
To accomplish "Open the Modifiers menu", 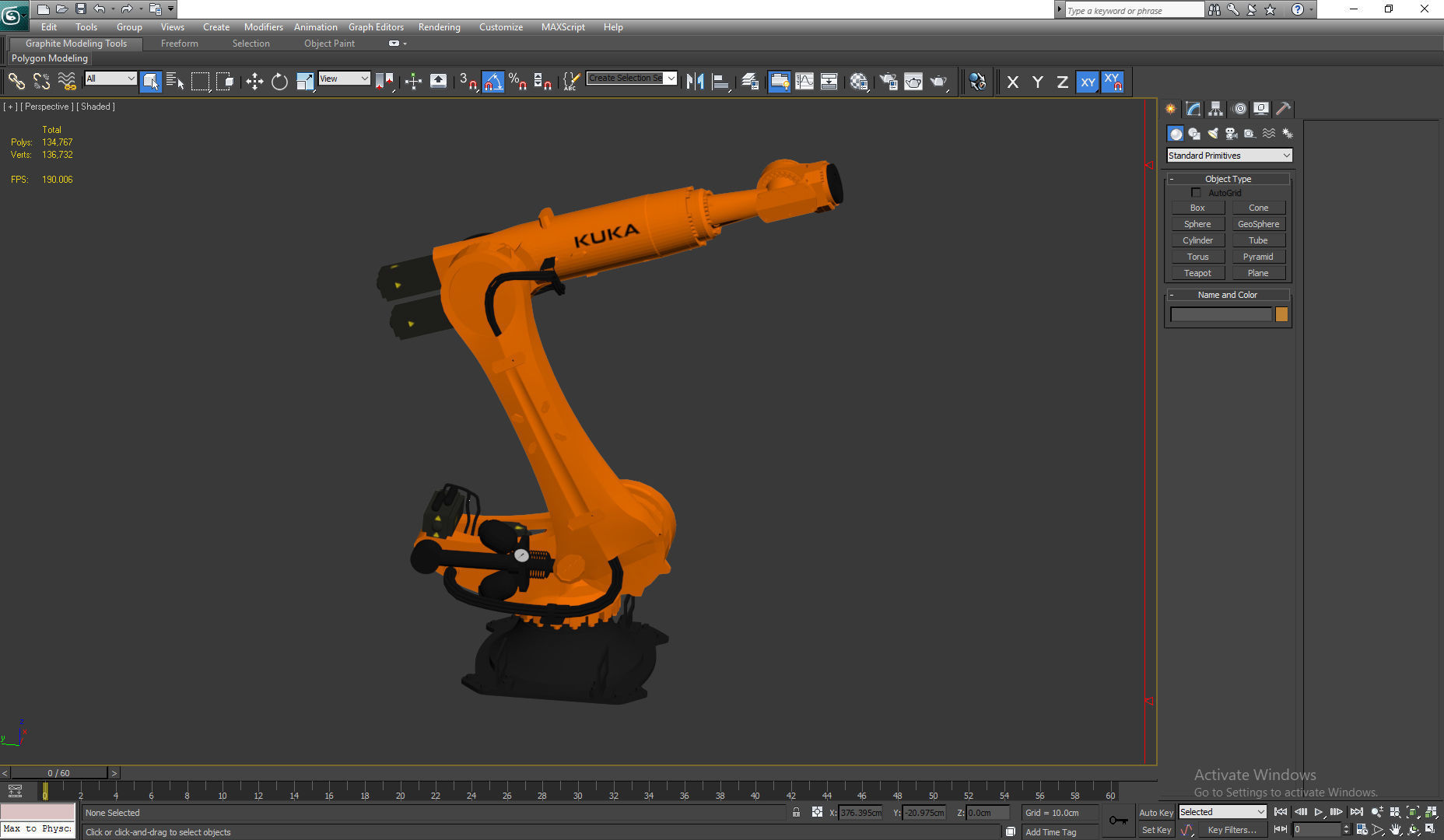I will [x=263, y=26].
